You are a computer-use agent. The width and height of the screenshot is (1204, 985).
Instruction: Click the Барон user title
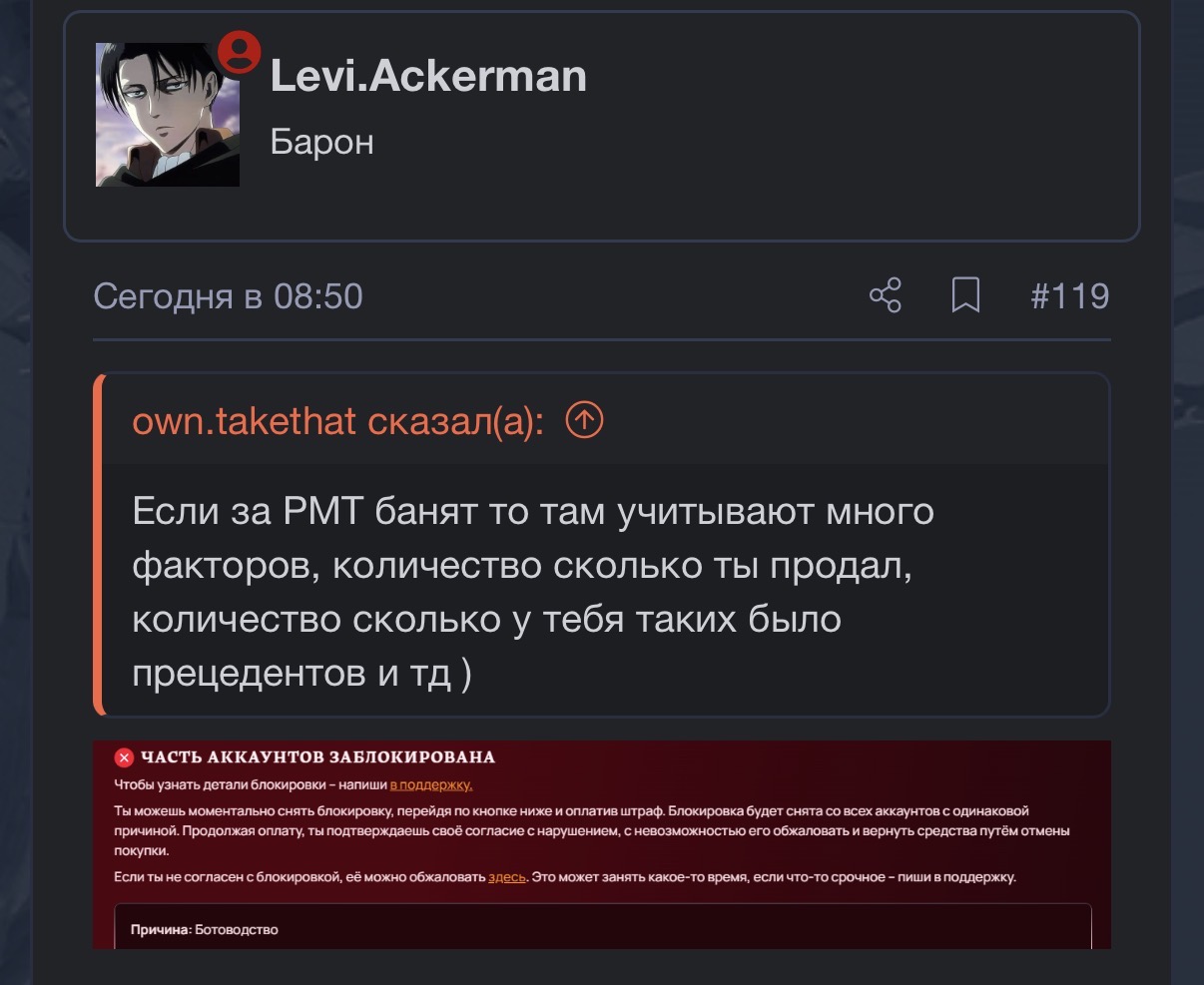(321, 142)
